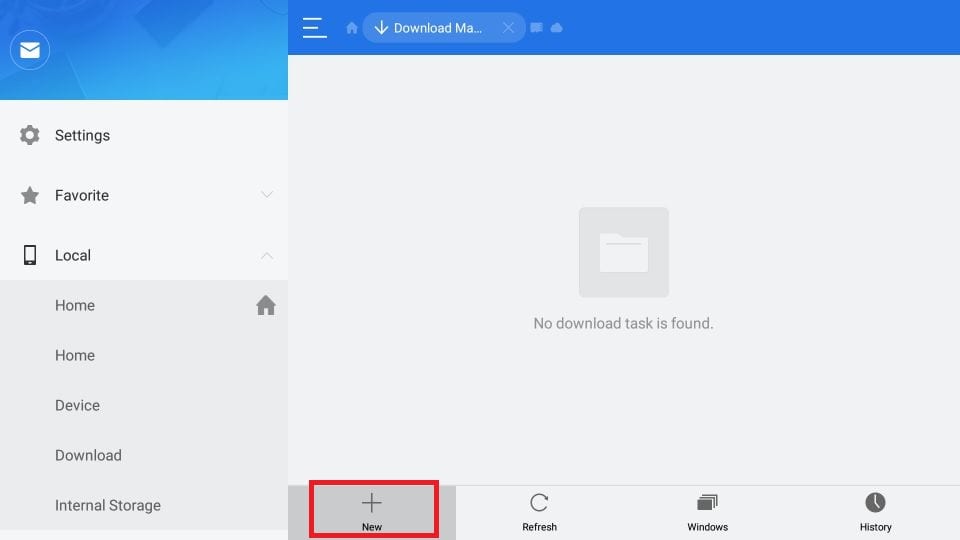
Task: Open the cloud icon in top bar
Action: [x=557, y=28]
